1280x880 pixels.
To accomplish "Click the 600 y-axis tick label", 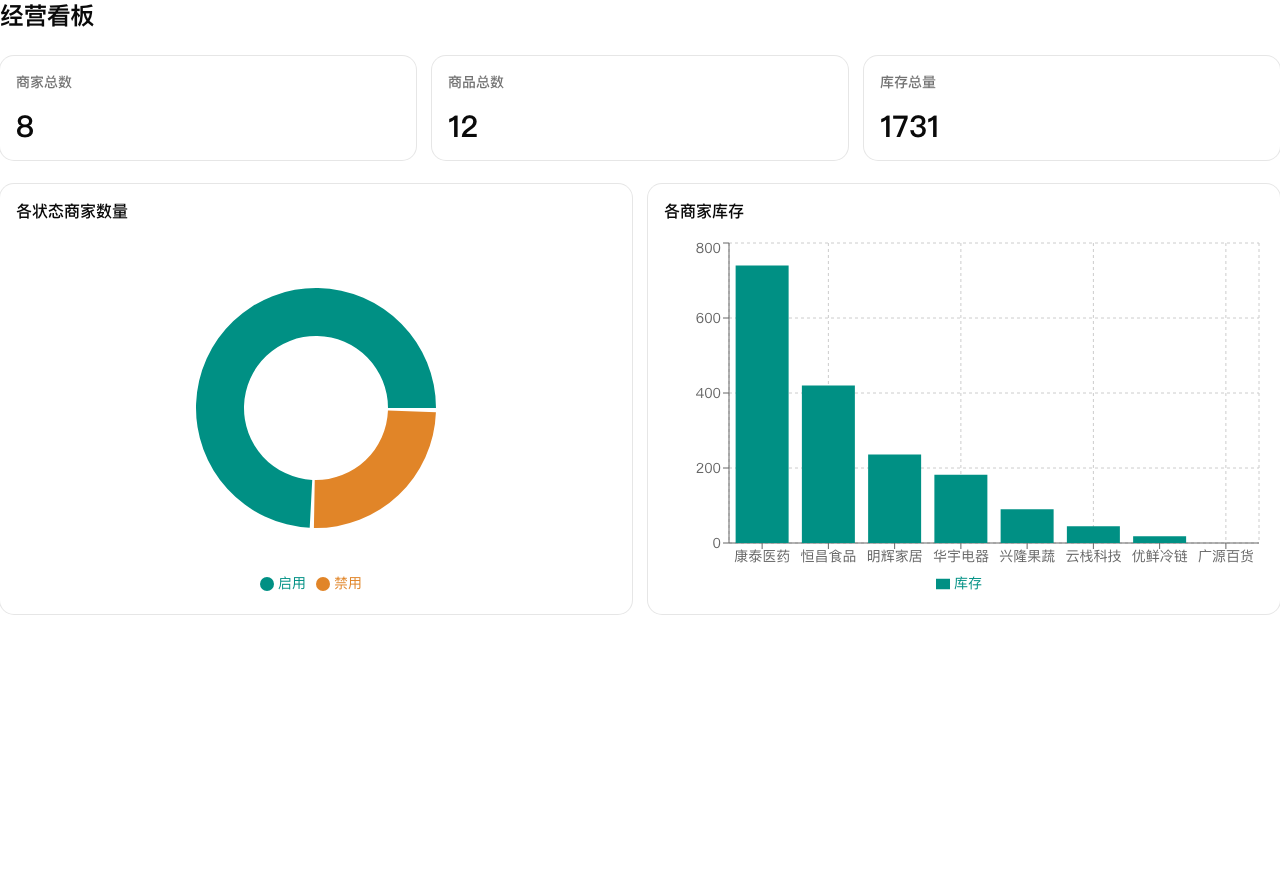I will pyautogui.click(x=708, y=318).
